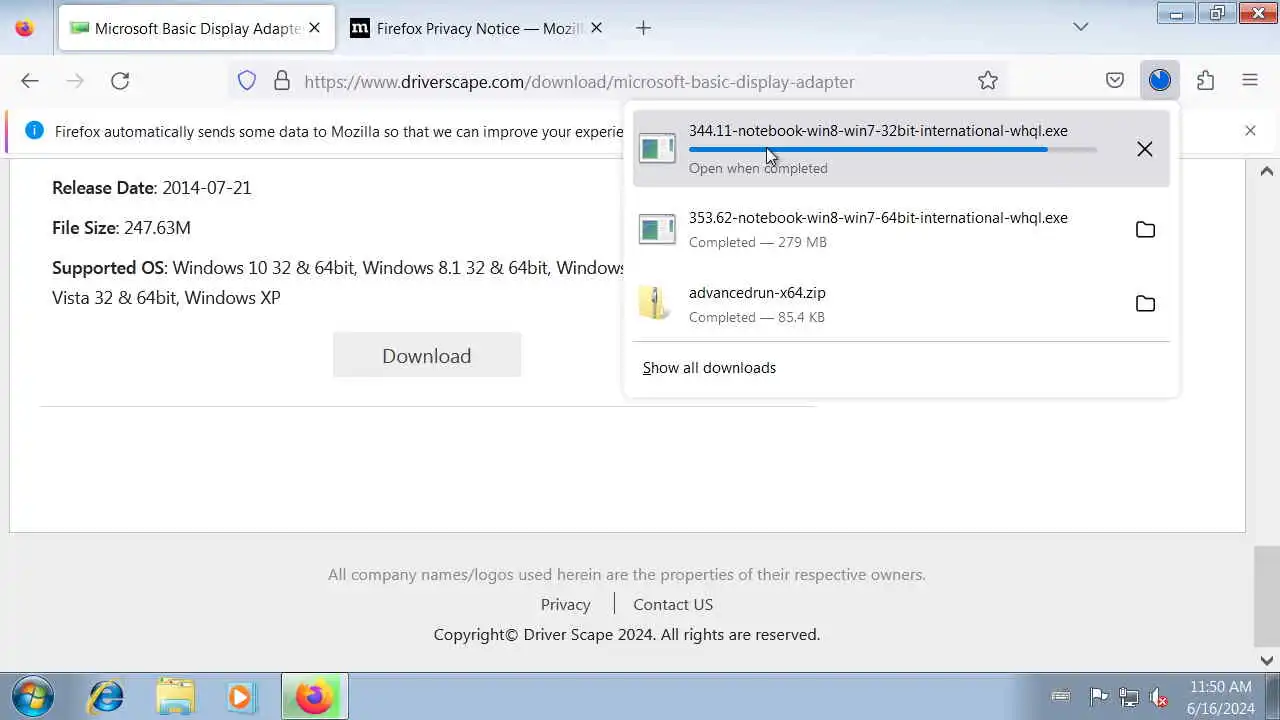Reload the current page
The width and height of the screenshot is (1280, 720).
(120, 81)
